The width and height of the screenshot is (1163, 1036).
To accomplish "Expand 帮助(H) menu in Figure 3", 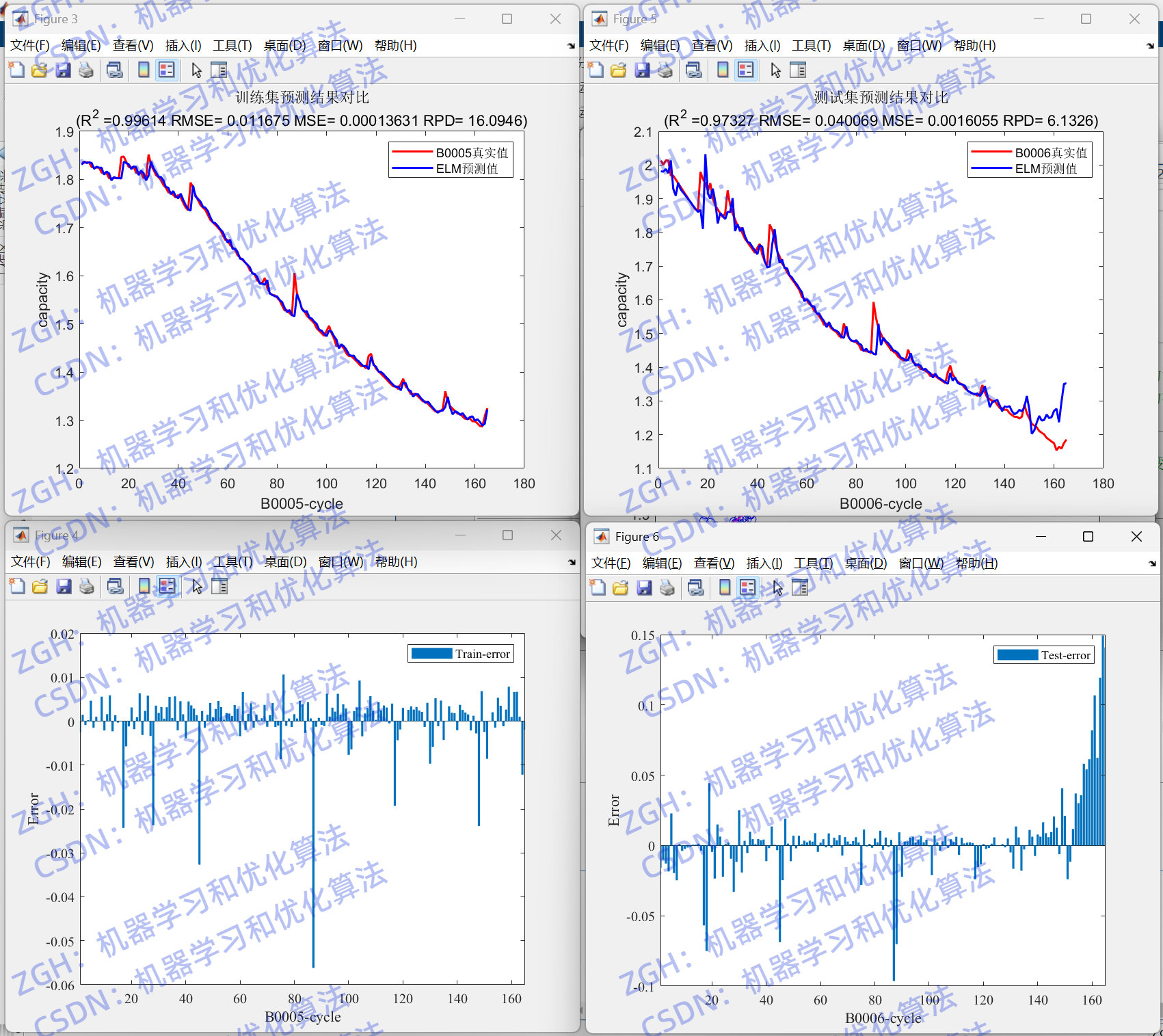I will click(395, 45).
